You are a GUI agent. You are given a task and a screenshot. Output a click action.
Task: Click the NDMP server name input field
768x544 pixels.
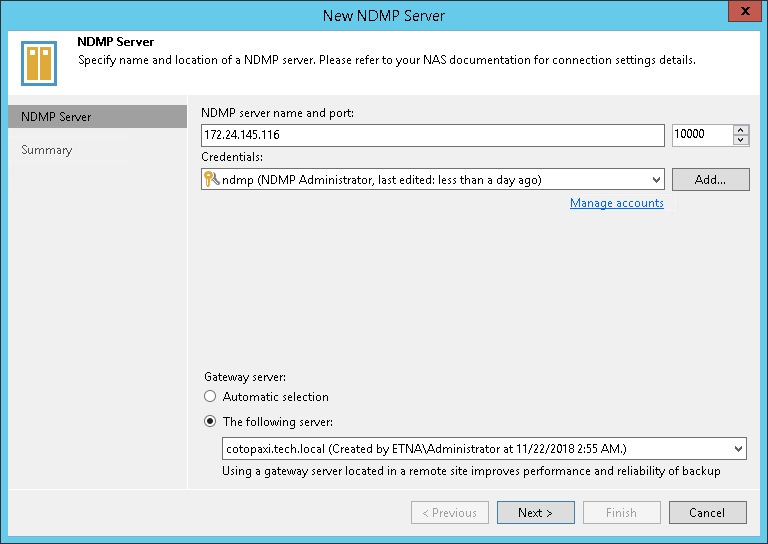tap(432, 135)
